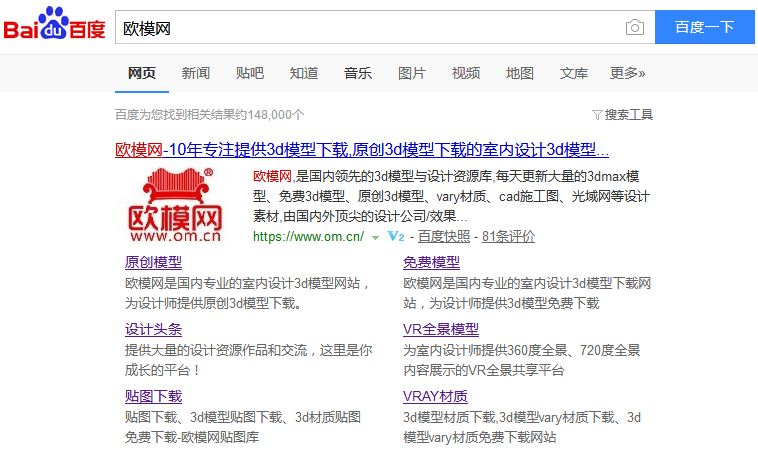This screenshot has height=450, width=758.
Task: Open the 音乐 tab
Action: click(358, 73)
